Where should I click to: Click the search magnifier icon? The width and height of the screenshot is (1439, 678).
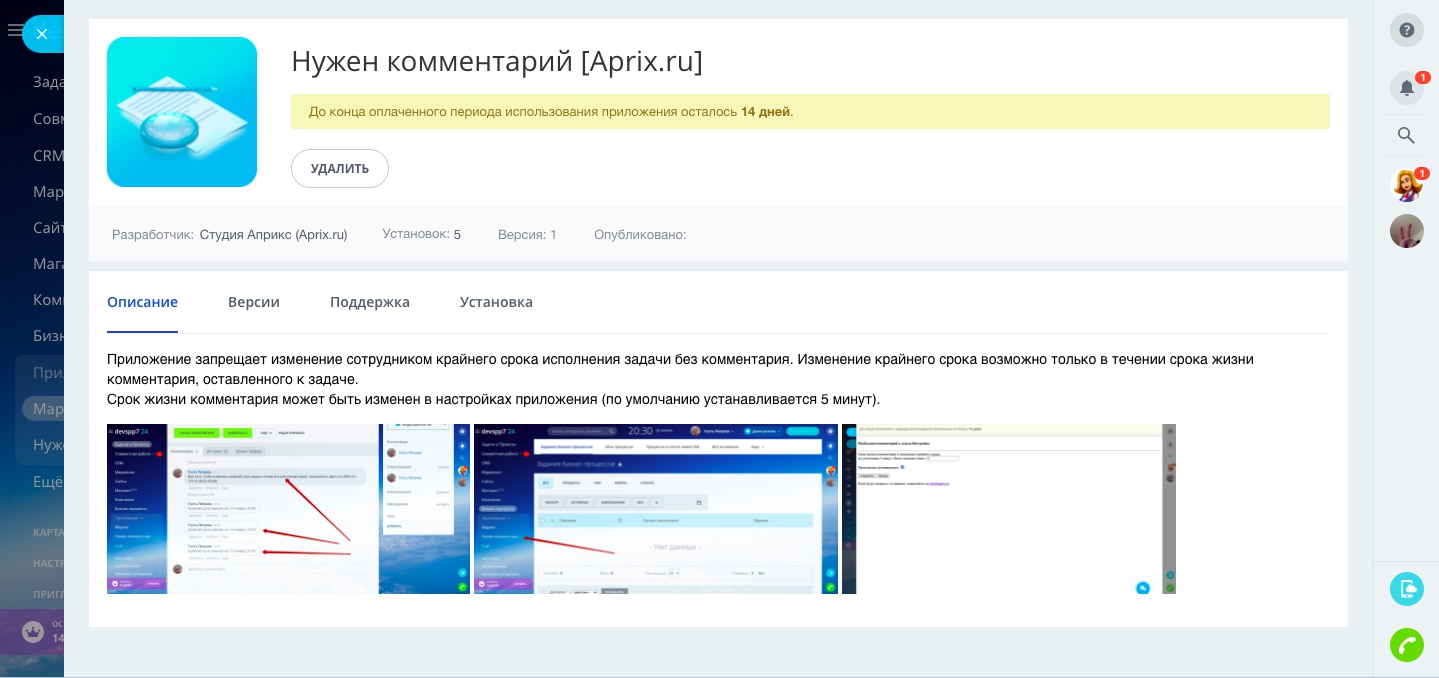click(x=1406, y=135)
